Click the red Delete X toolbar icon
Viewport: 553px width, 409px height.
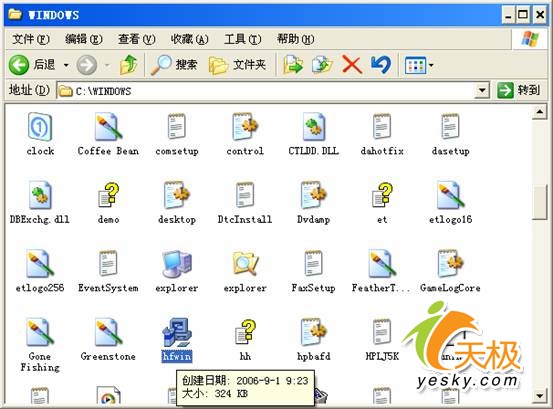point(352,65)
